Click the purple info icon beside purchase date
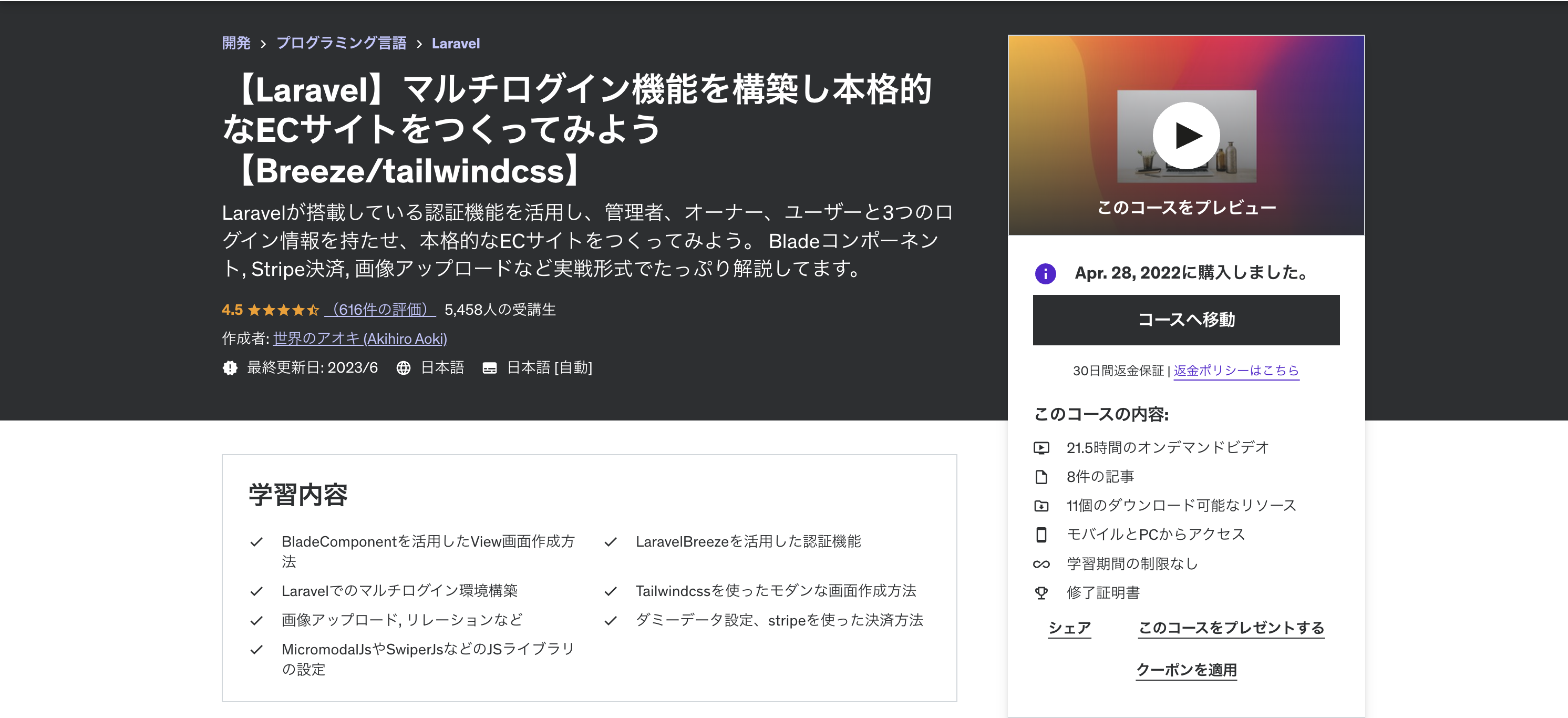This screenshot has height=718, width=1568. [x=1045, y=273]
